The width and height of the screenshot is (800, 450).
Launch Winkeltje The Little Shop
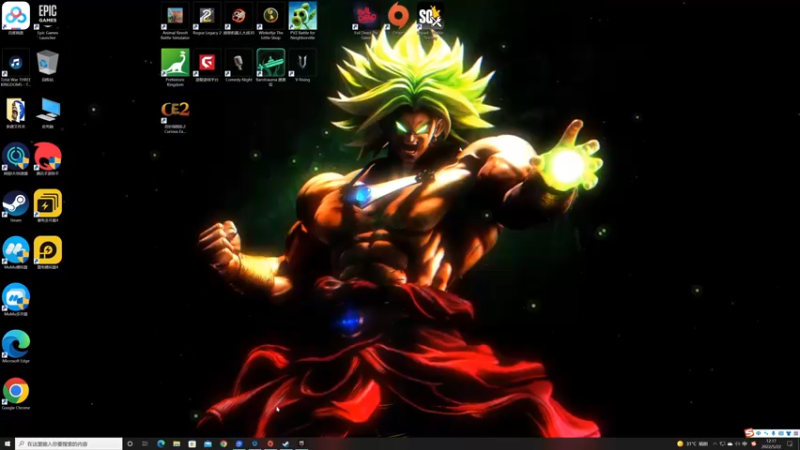point(270,20)
